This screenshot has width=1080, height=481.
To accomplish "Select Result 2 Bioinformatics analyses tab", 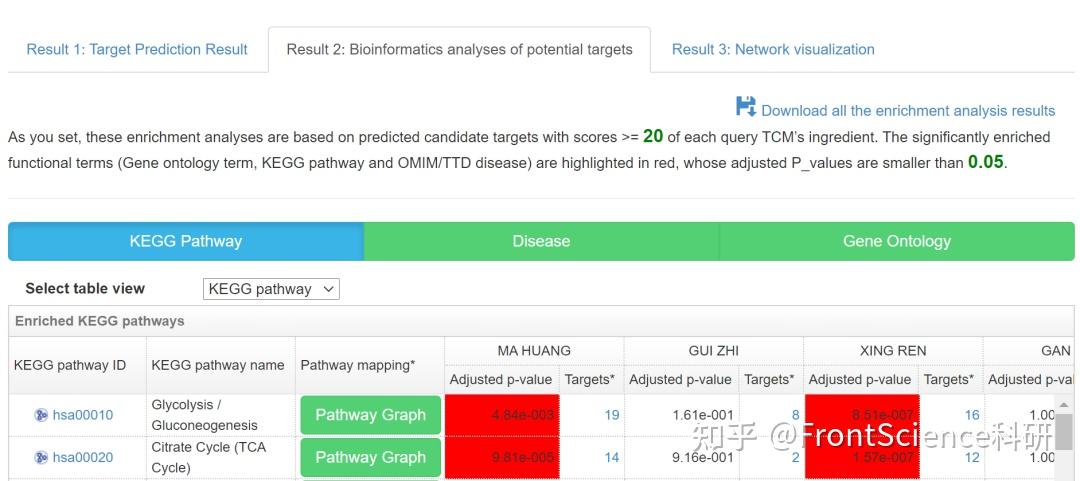I will (459, 49).
